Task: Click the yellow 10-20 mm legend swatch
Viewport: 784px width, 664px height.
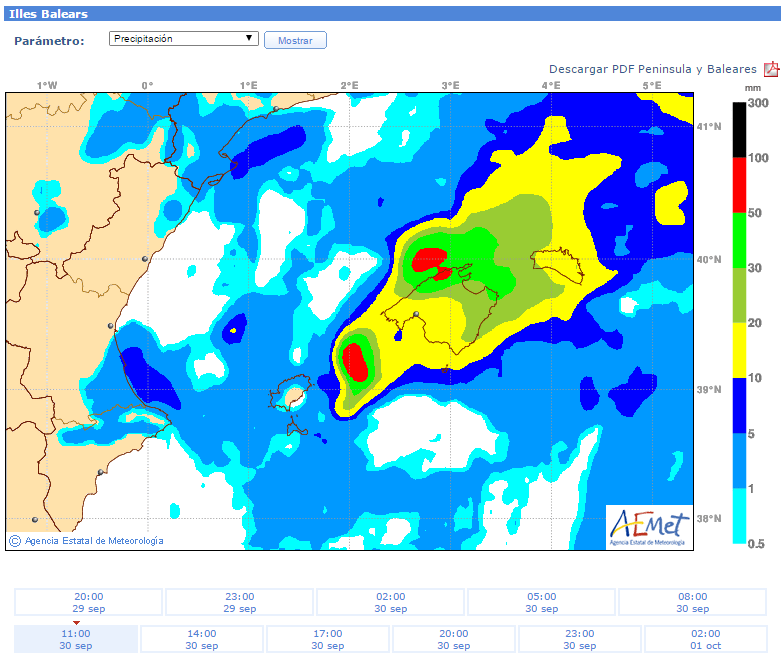Action: click(x=739, y=350)
